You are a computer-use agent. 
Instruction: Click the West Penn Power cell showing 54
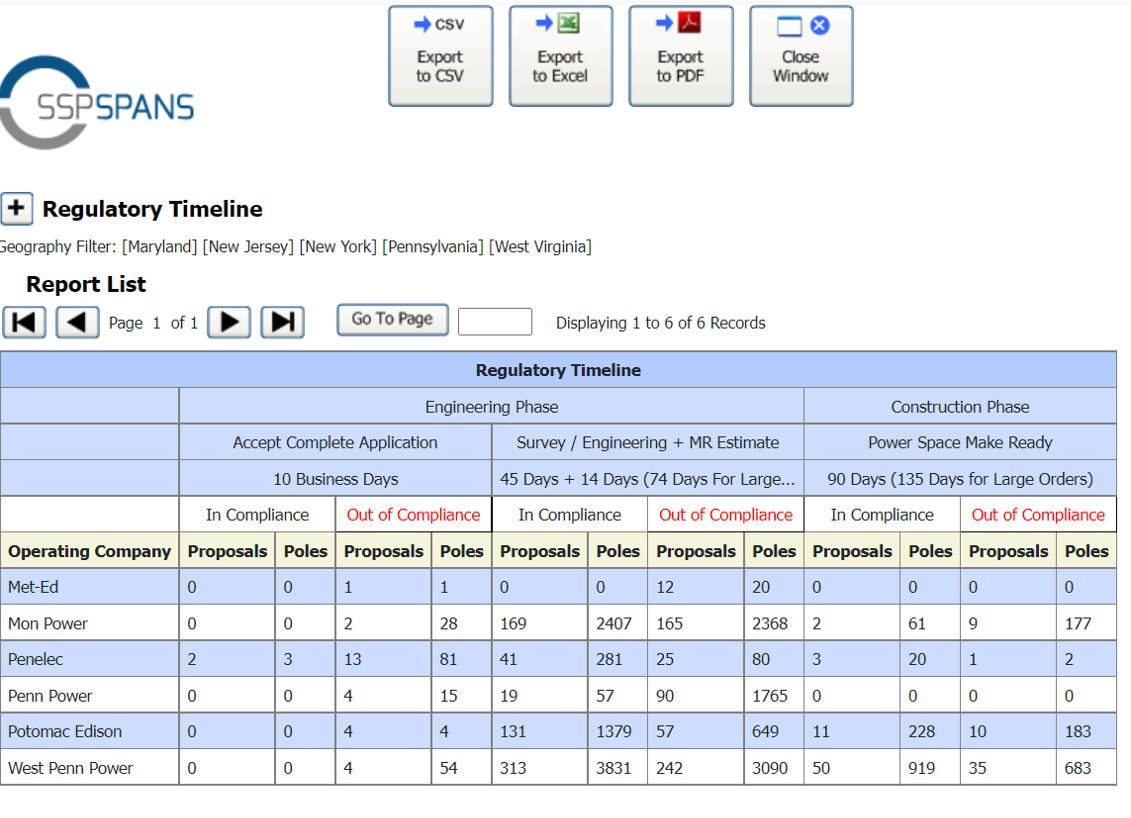[462, 768]
